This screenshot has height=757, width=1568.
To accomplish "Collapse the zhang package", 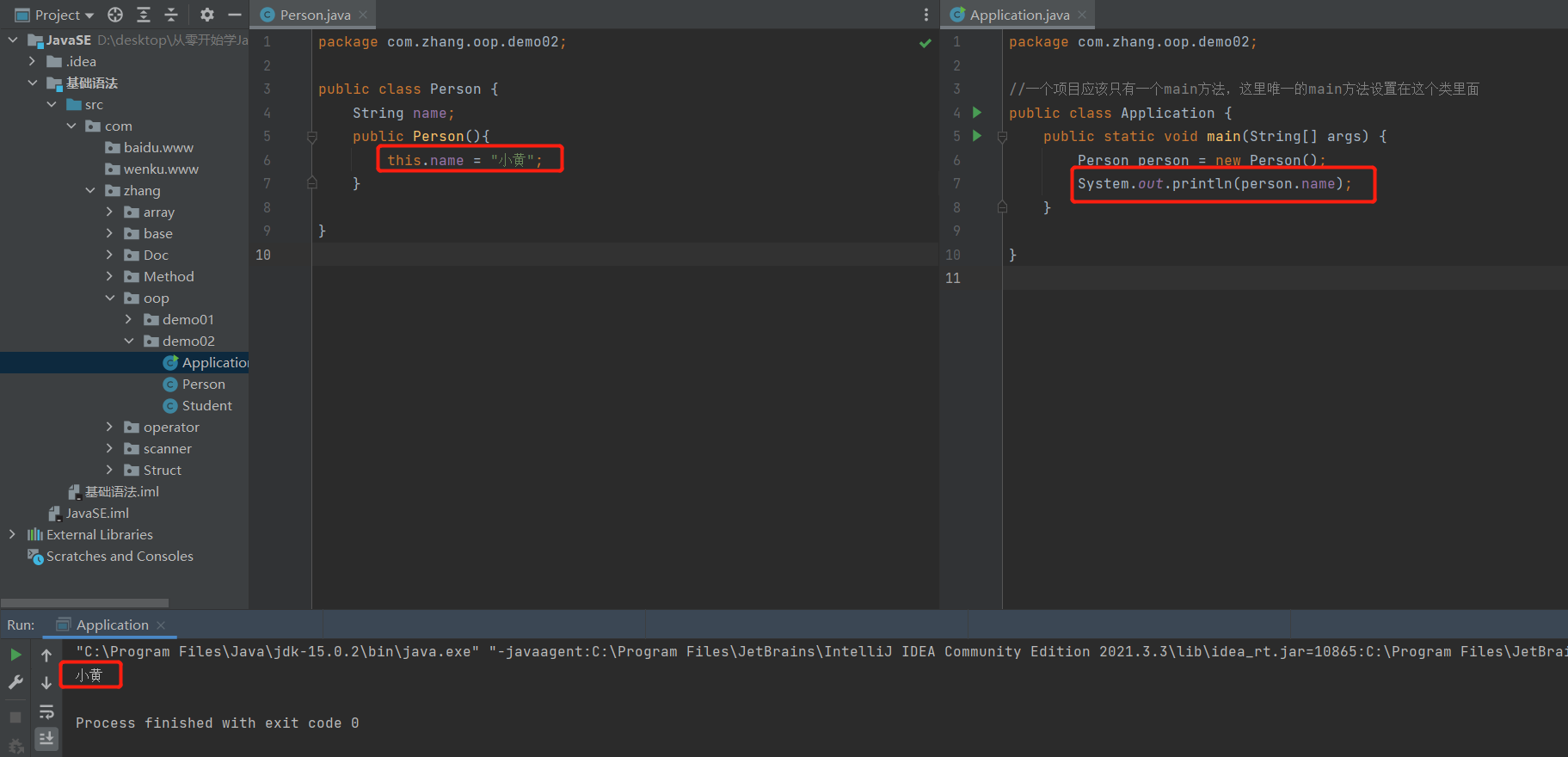I will (90, 190).
